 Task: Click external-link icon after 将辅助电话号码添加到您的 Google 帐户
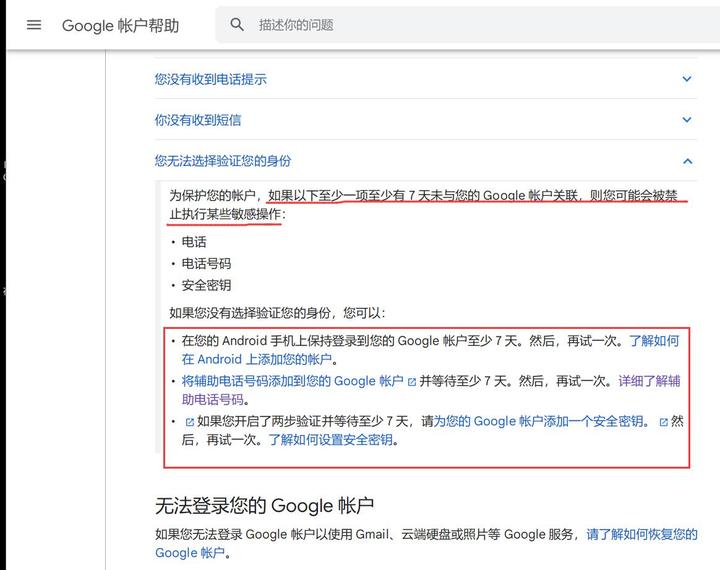(x=412, y=382)
